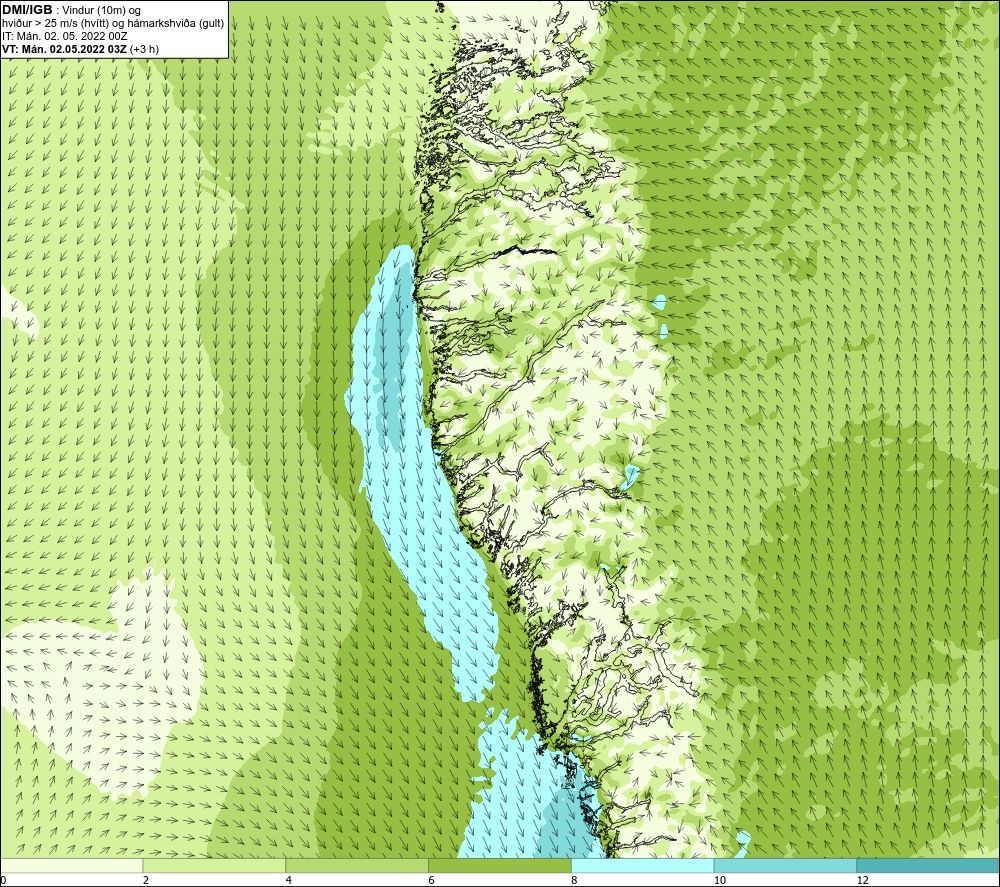Click the scale label '4'
1000x887 pixels.
pyautogui.click(x=289, y=880)
